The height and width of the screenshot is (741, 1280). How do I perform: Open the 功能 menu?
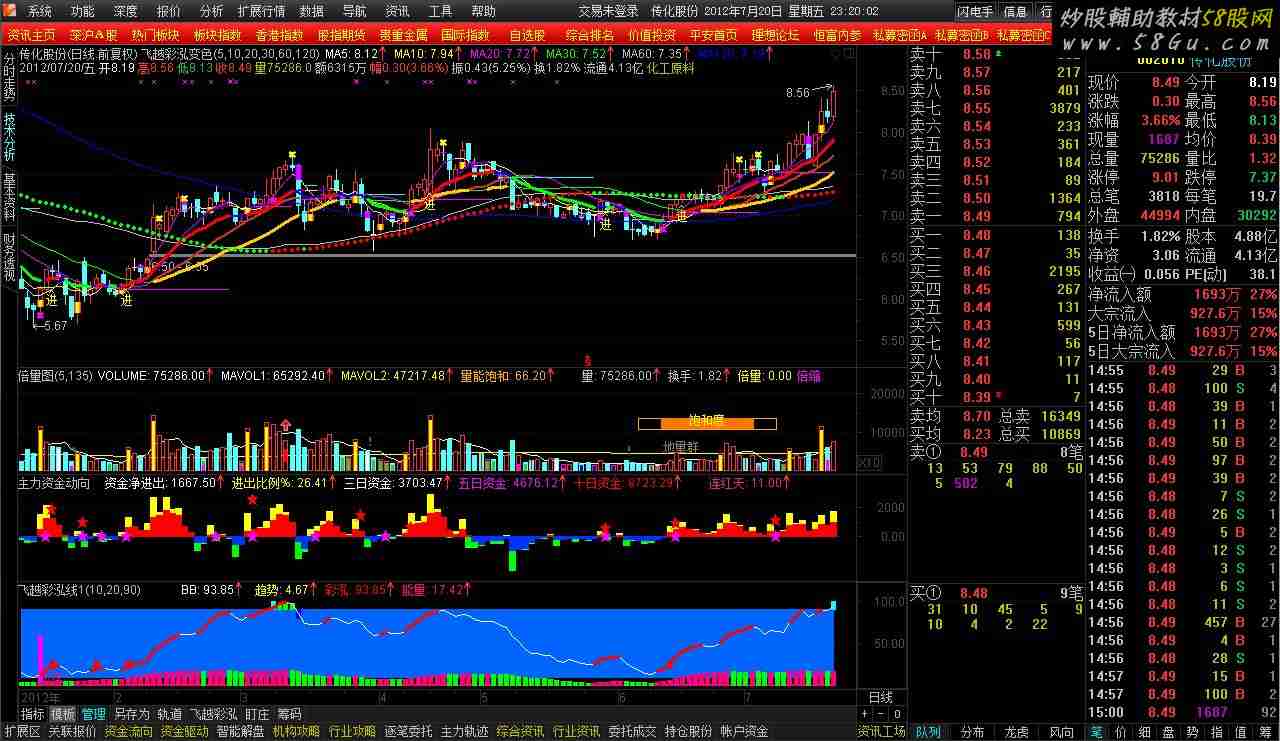pos(83,11)
